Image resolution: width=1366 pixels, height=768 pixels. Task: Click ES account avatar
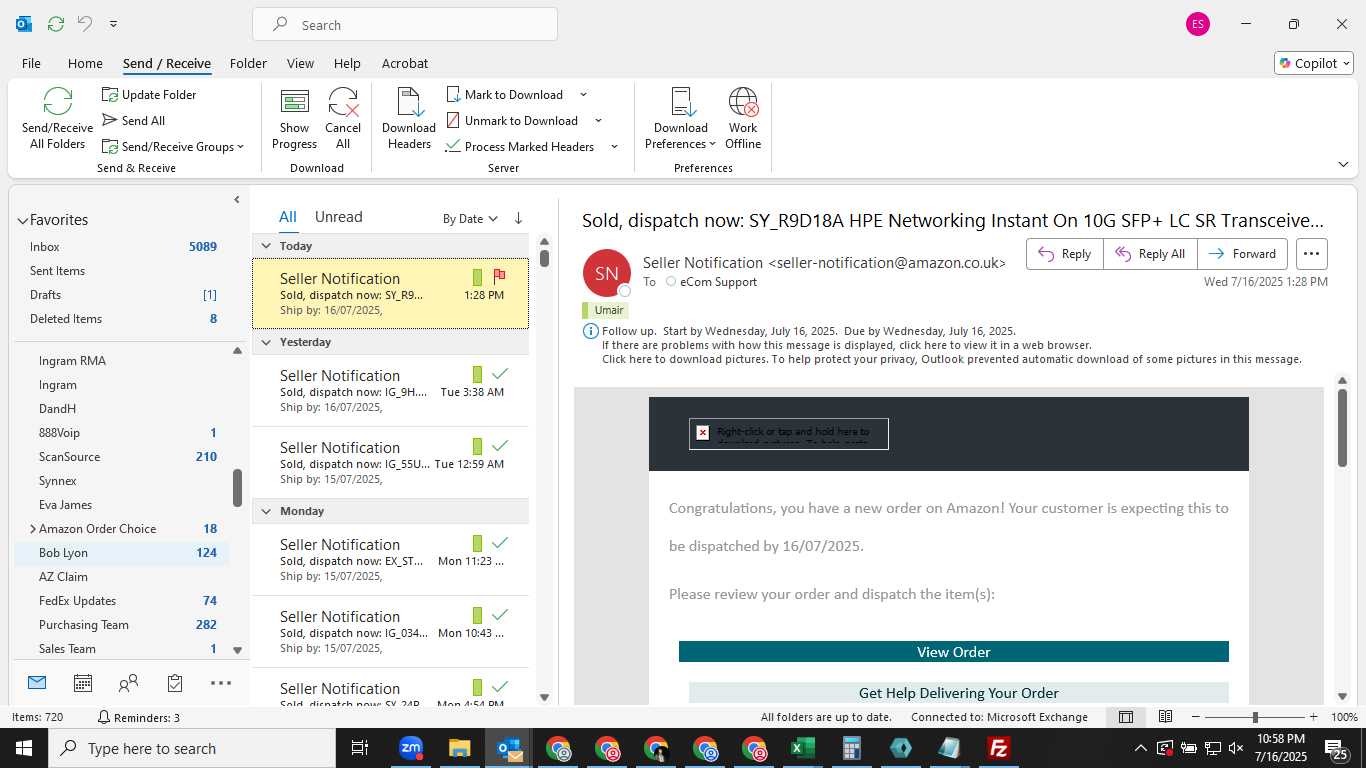point(1198,24)
